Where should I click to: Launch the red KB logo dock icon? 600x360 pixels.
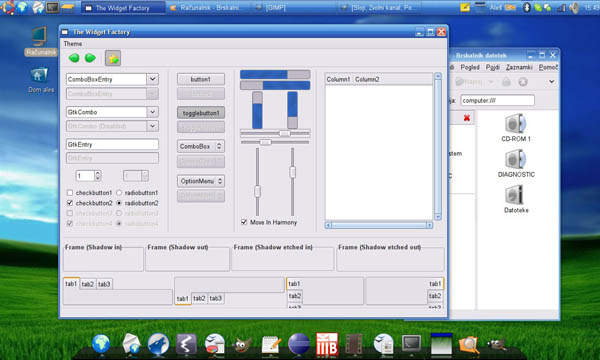(327, 344)
